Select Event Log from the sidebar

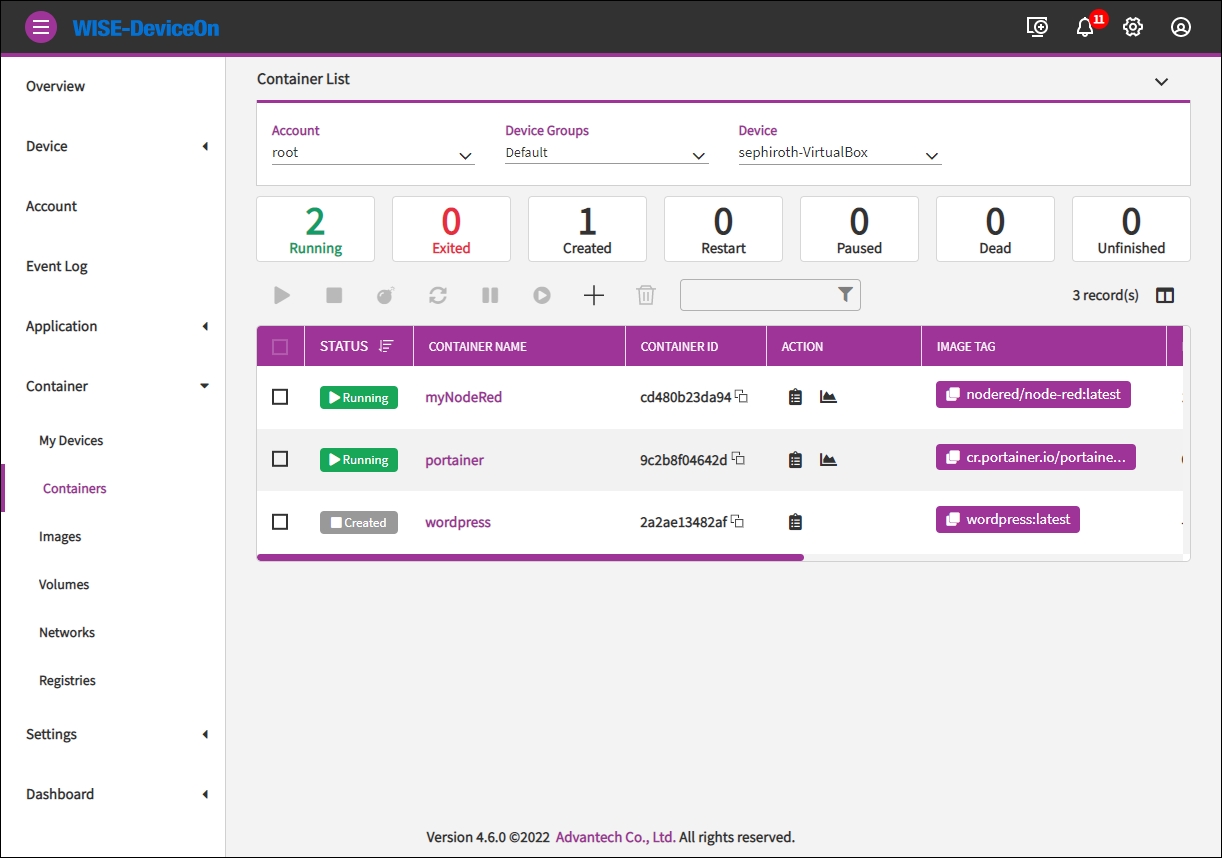57,266
